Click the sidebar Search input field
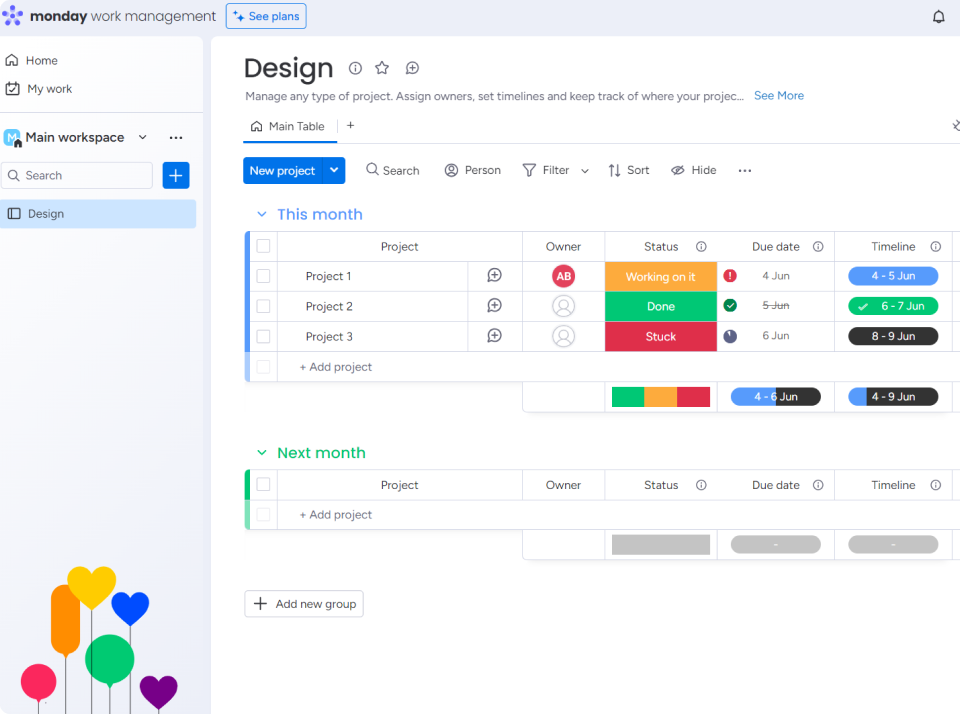 [78, 175]
